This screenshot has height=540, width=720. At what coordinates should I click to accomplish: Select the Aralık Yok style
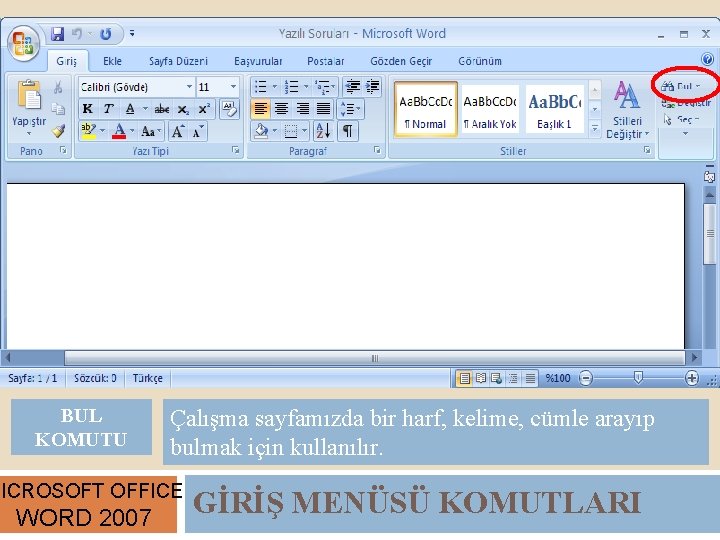tap(490, 109)
